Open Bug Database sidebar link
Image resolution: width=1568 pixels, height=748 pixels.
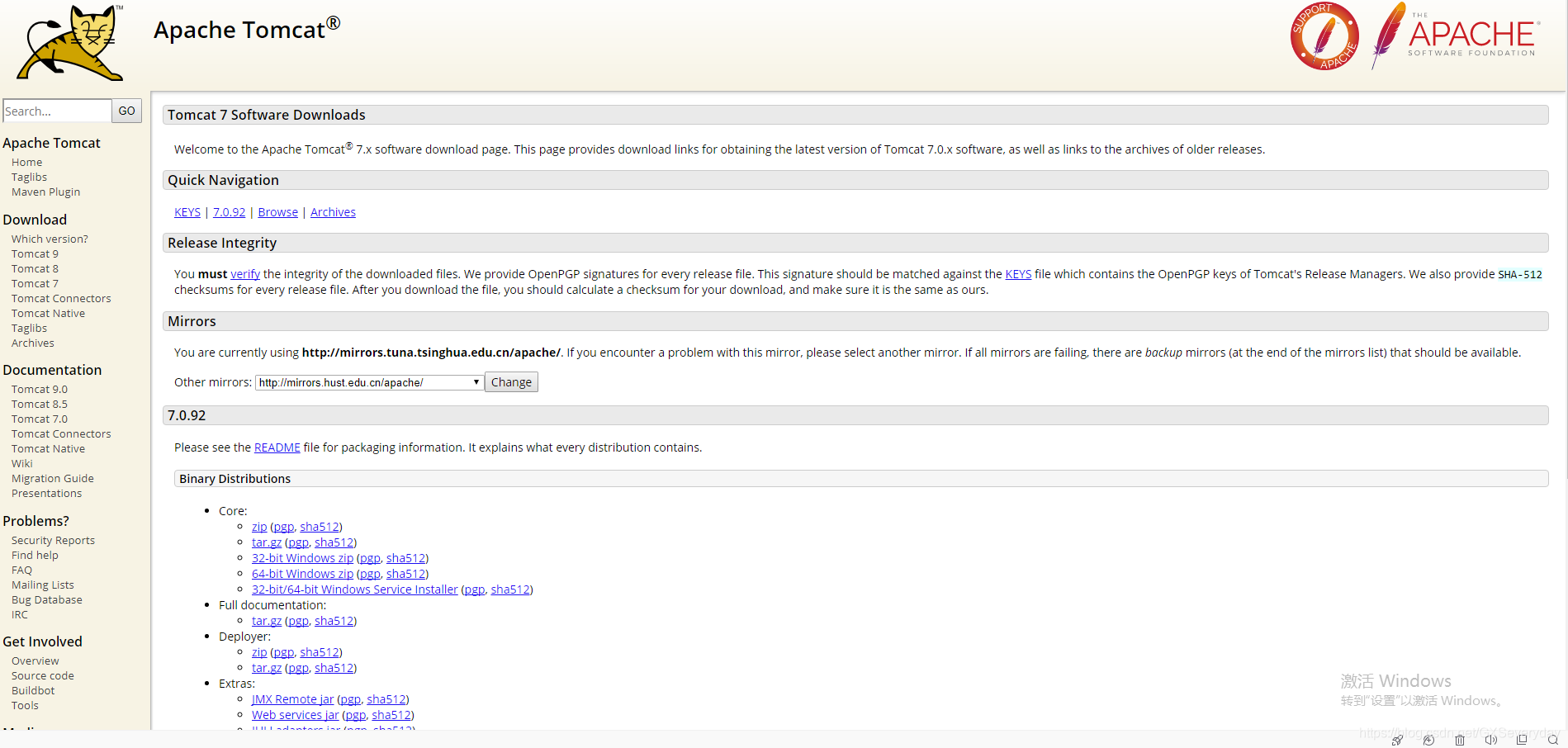[x=47, y=600]
